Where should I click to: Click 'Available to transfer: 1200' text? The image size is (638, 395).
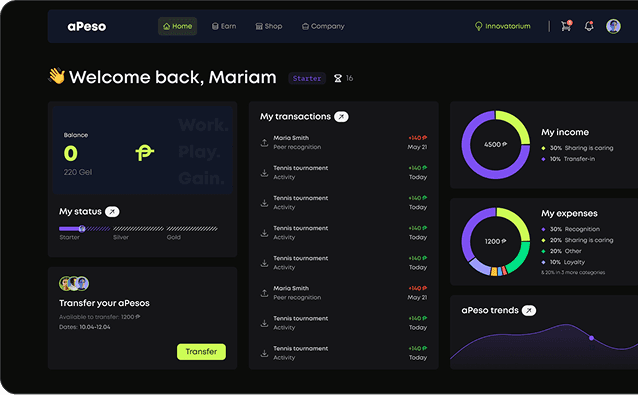[x=100, y=317]
